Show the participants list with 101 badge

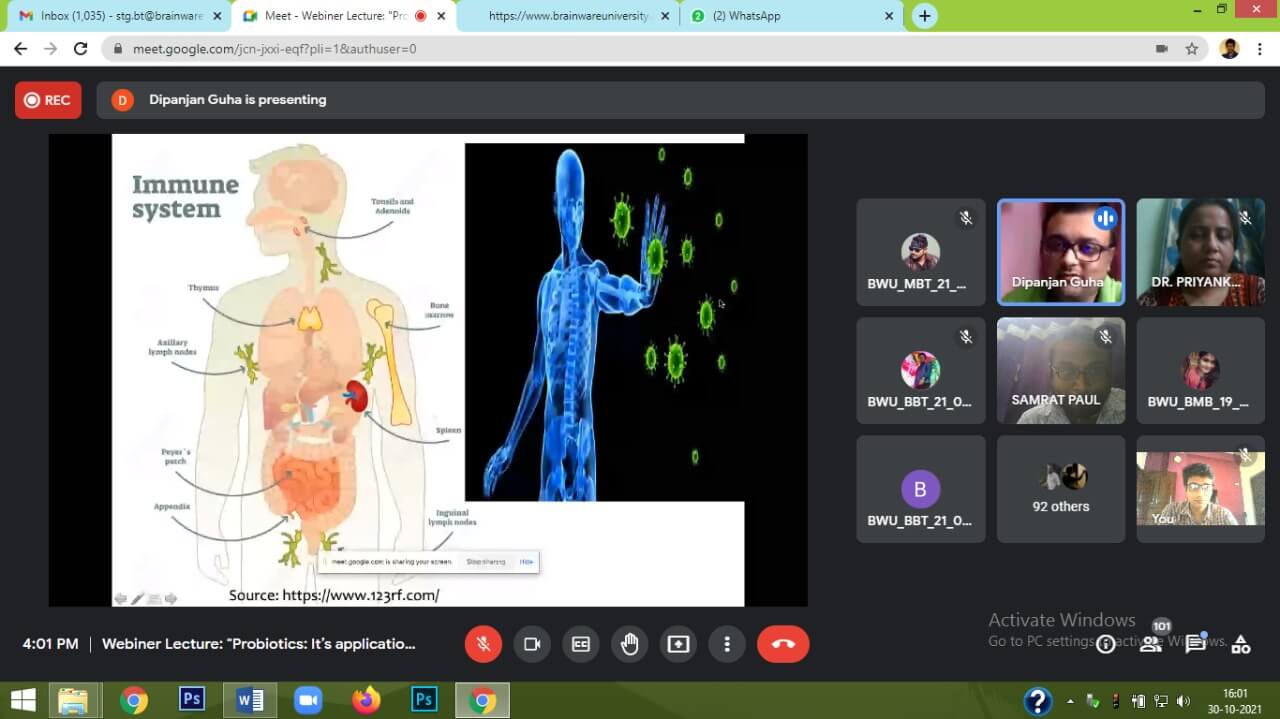(x=1151, y=644)
